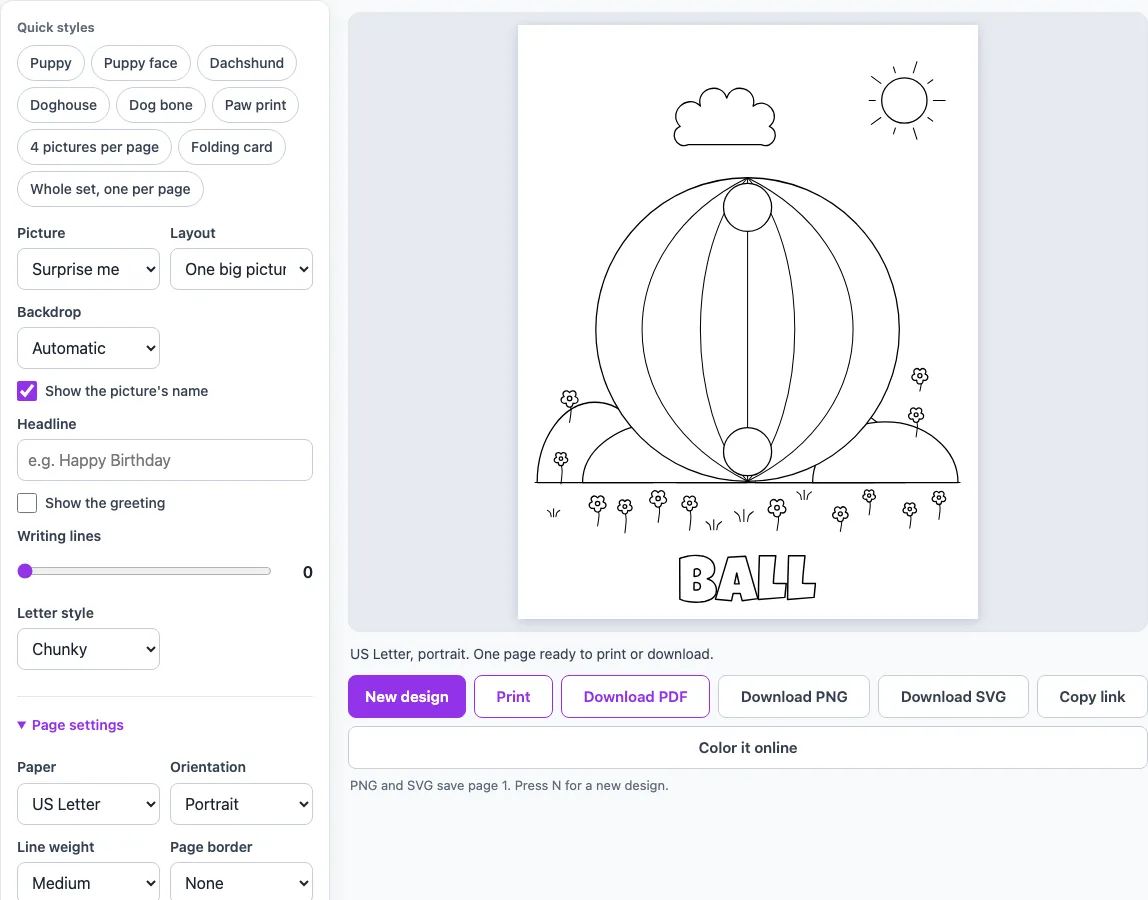
Task: Open the Picture dropdown
Action: pos(89,269)
